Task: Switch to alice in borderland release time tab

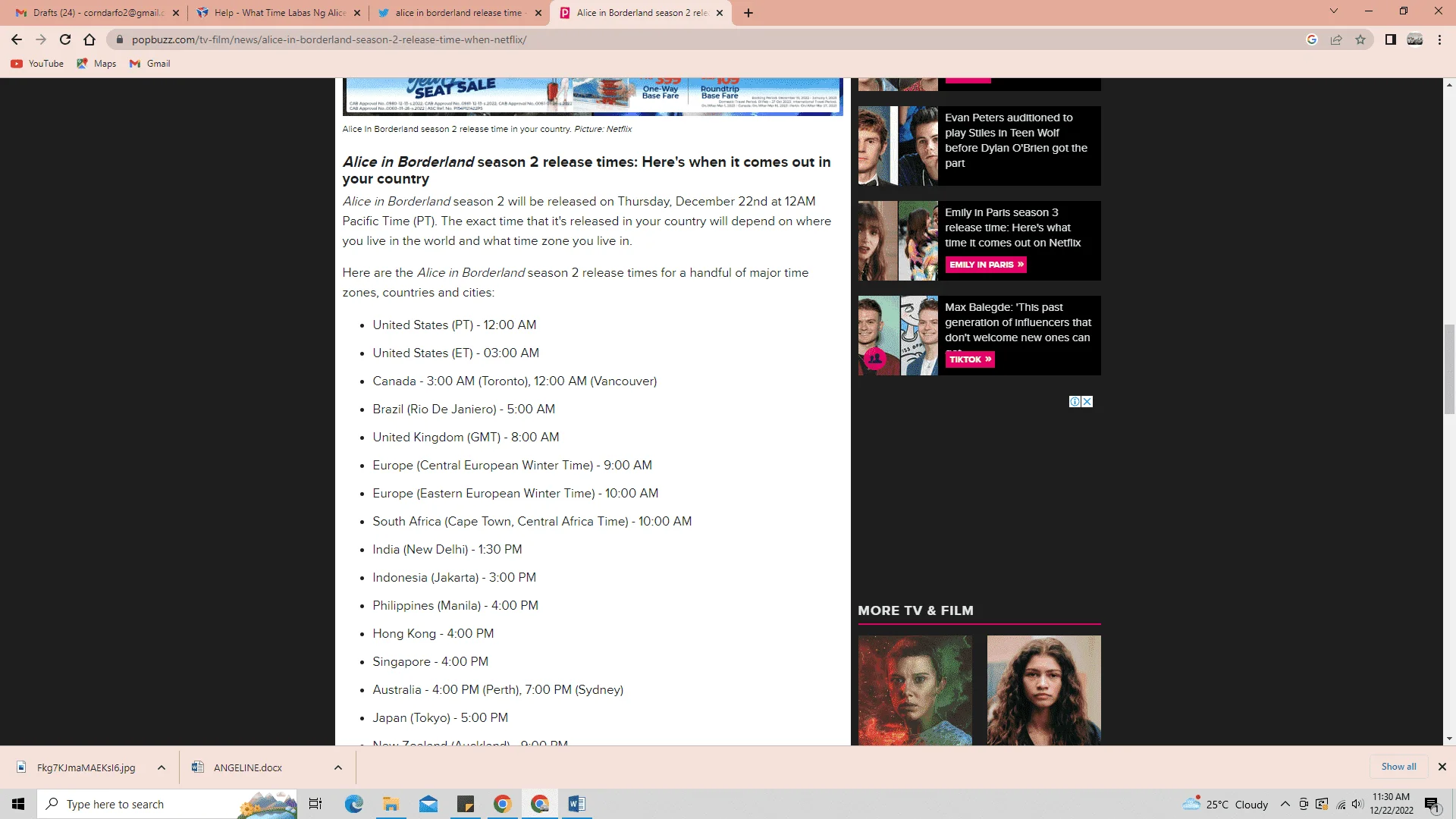Action: pyautogui.click(x=460, y=13)
